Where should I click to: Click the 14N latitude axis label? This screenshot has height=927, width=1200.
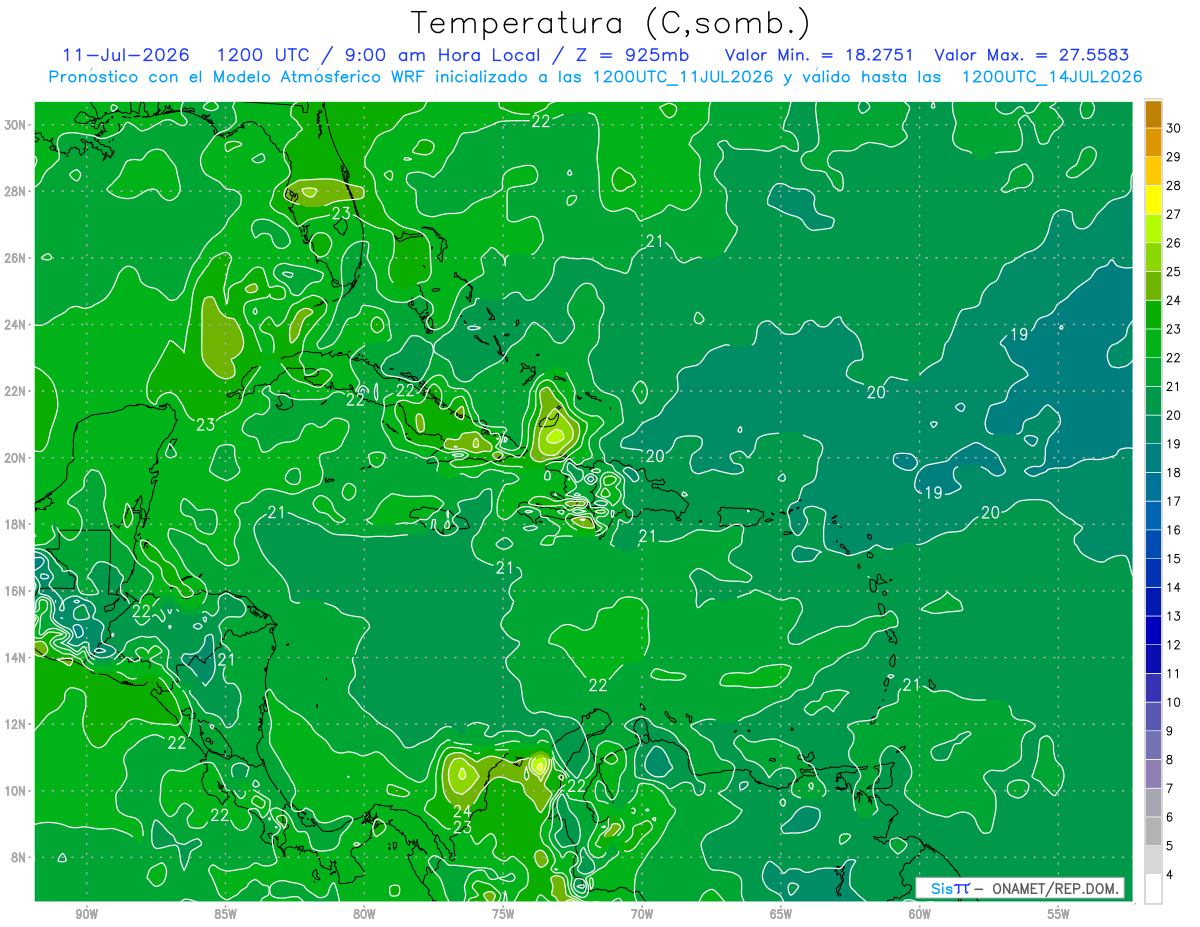[16, 657]
